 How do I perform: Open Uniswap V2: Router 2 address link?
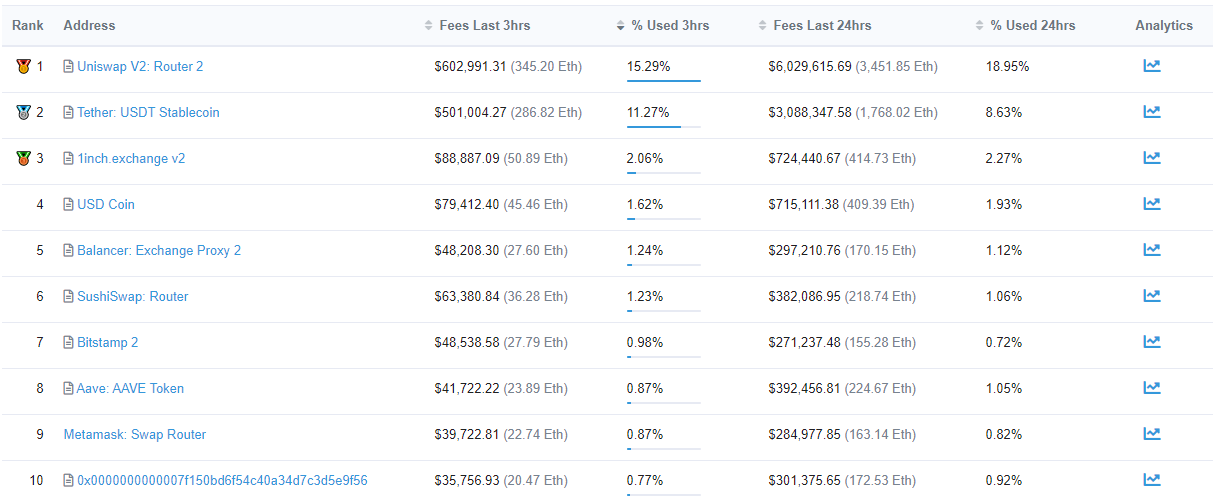click(x=140, y=67)
